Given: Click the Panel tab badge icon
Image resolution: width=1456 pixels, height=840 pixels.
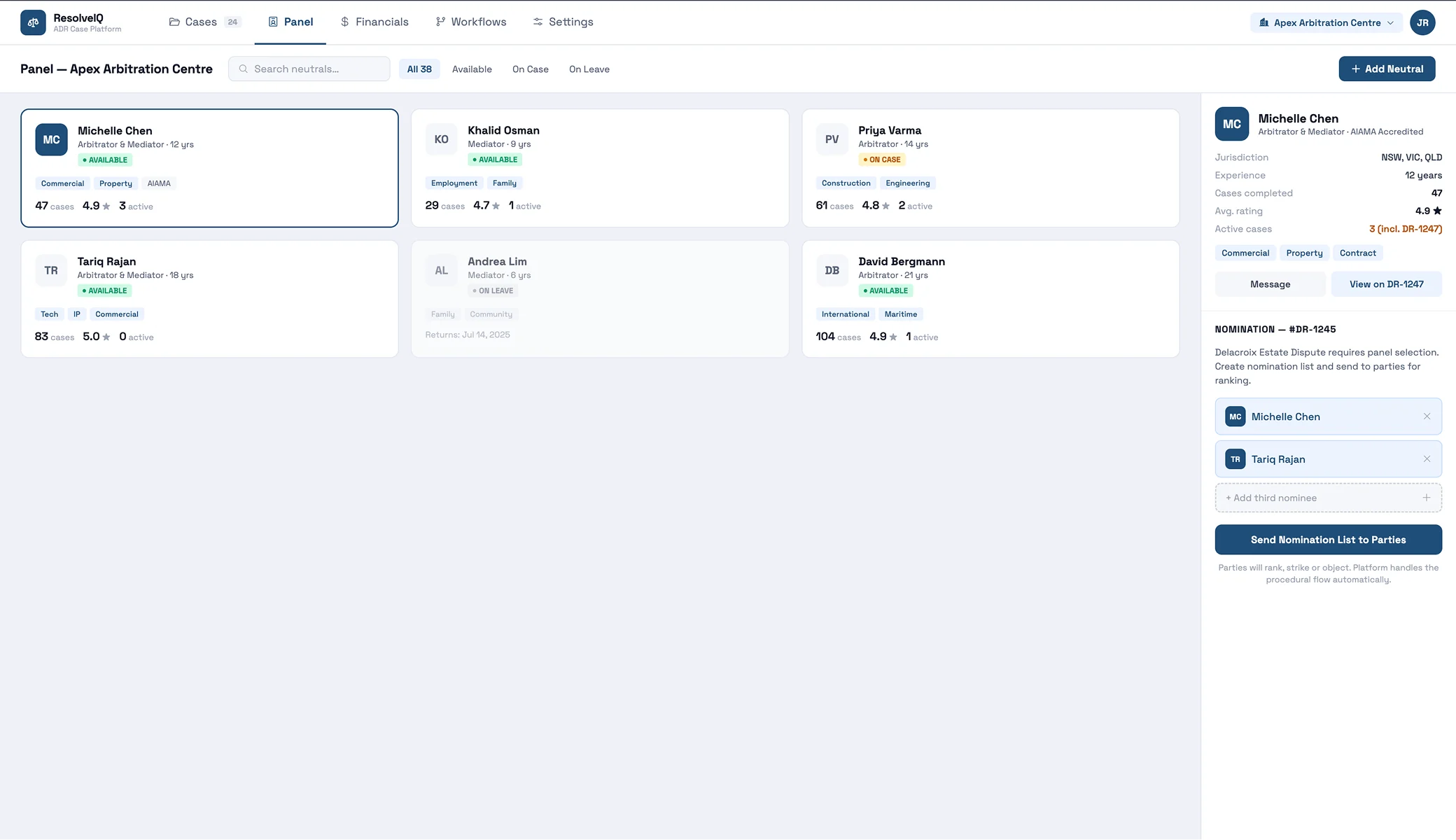Looking at the screenshot, I should (x=273, y=22).
